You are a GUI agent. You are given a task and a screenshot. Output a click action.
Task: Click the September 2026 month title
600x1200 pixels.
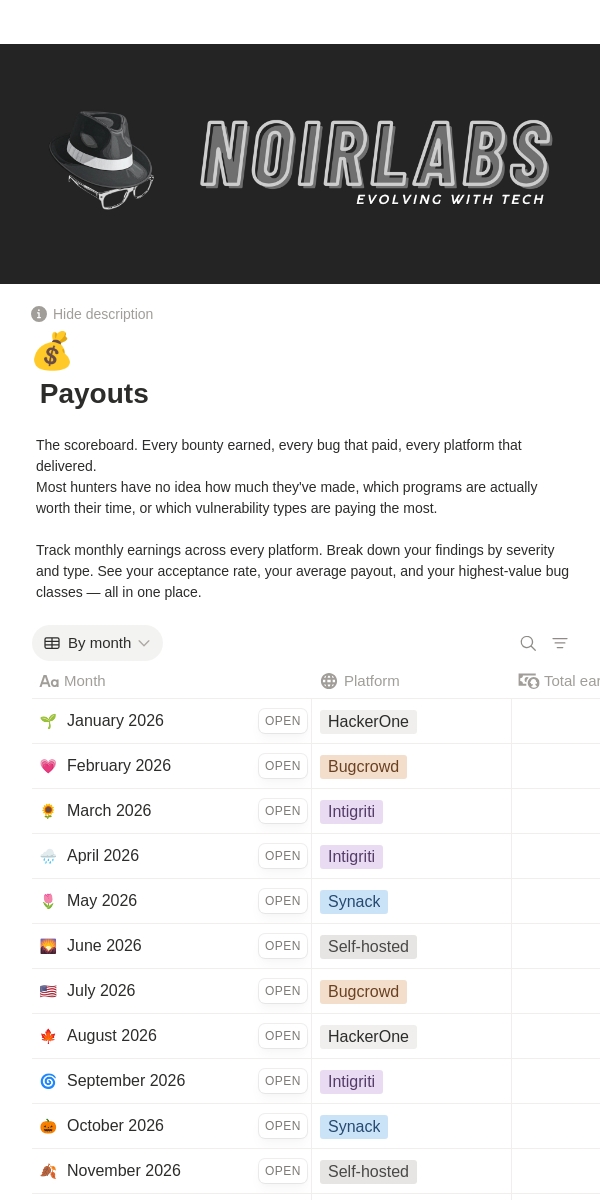(126, 1081)
